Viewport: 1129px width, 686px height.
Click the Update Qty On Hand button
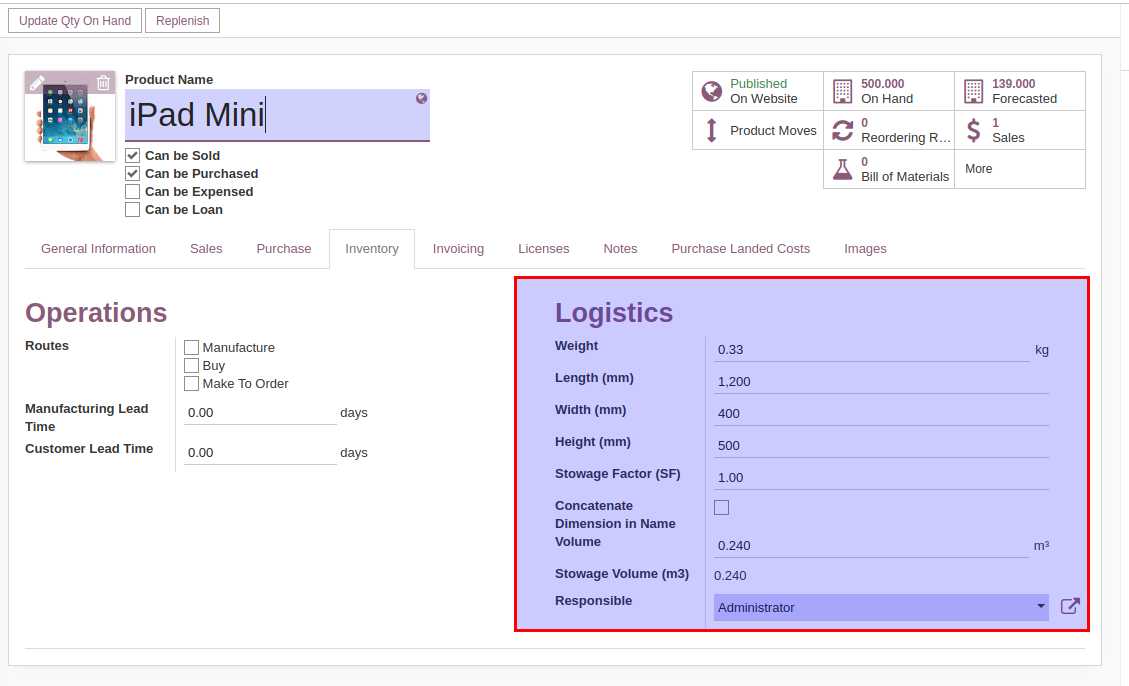(74, 20)
